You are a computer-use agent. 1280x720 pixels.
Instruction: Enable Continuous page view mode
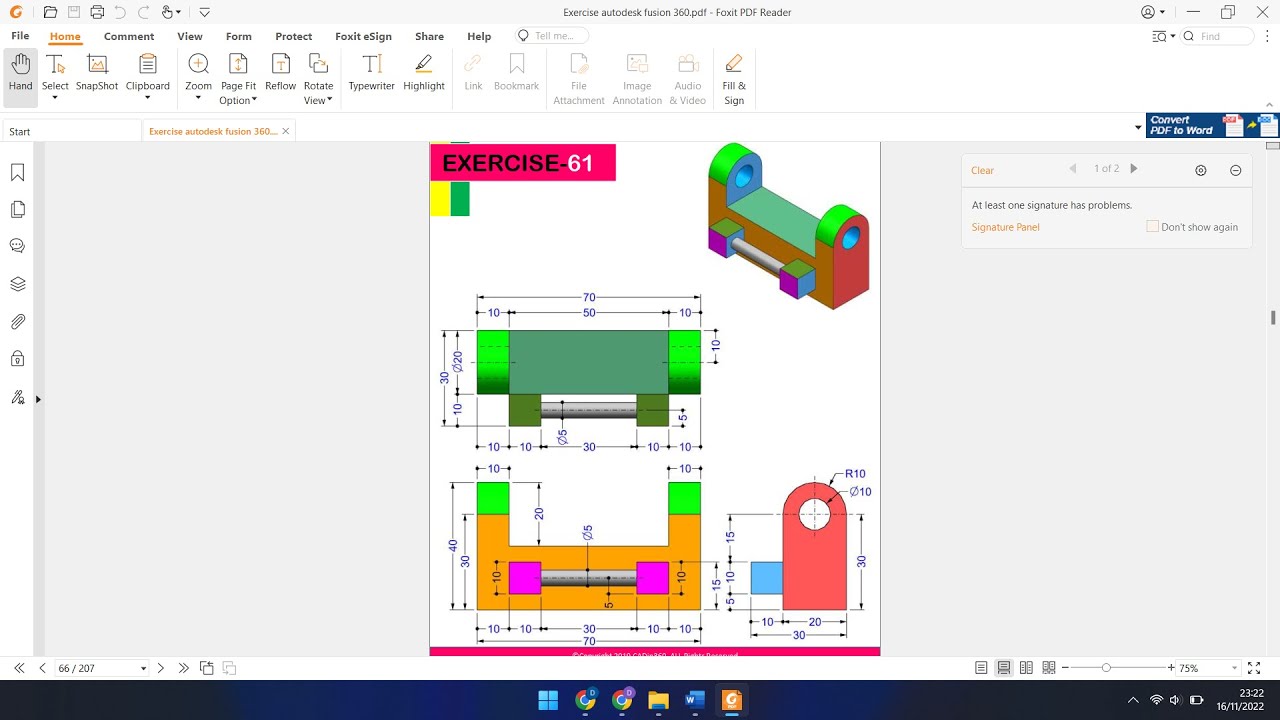tap(1003, 668)
